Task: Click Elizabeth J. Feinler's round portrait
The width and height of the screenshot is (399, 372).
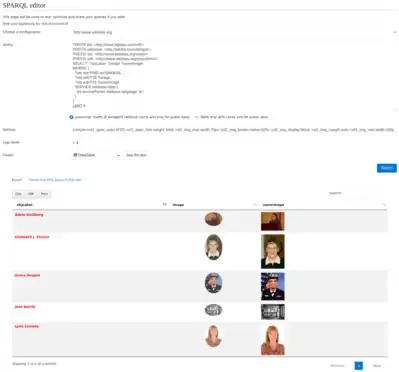Action: (213, 247)
